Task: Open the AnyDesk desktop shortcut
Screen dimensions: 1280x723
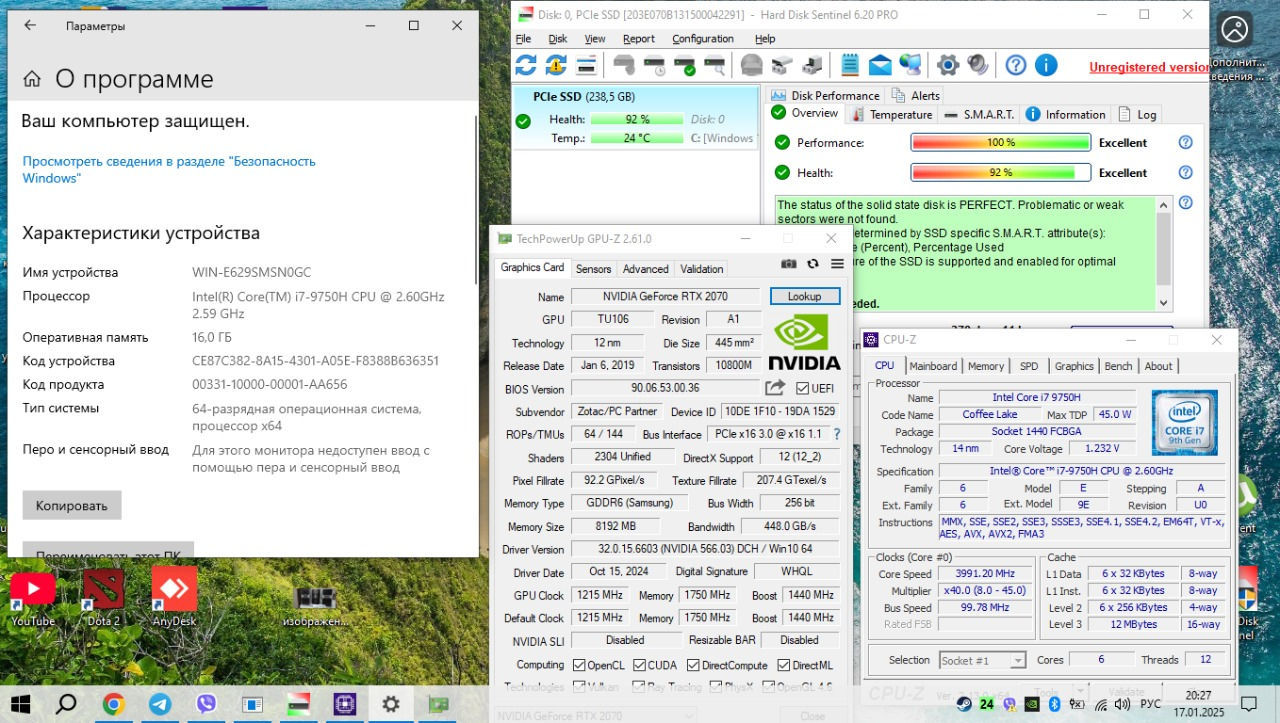Action: pos(174,596)
